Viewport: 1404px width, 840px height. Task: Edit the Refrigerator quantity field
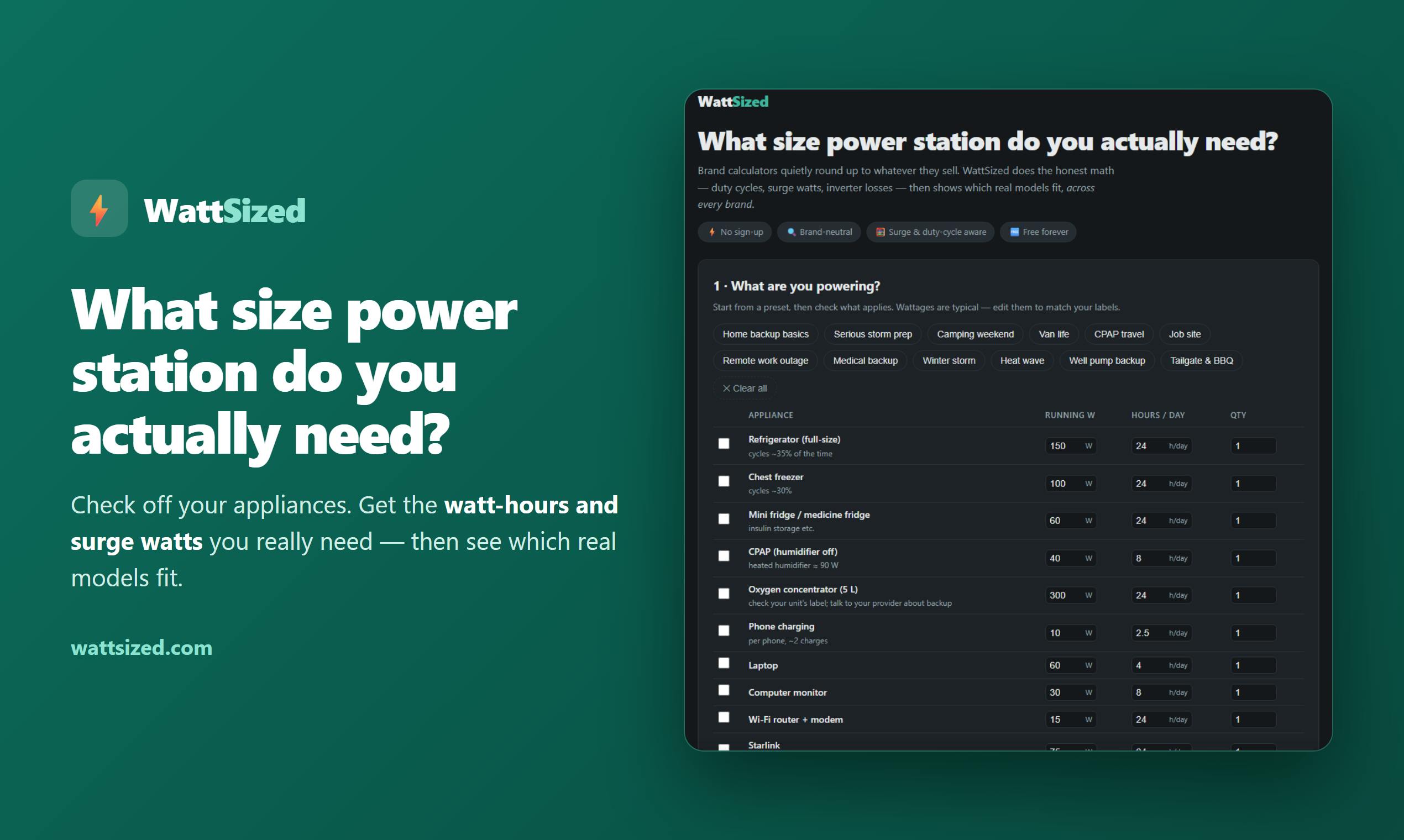coord(1254,446)
